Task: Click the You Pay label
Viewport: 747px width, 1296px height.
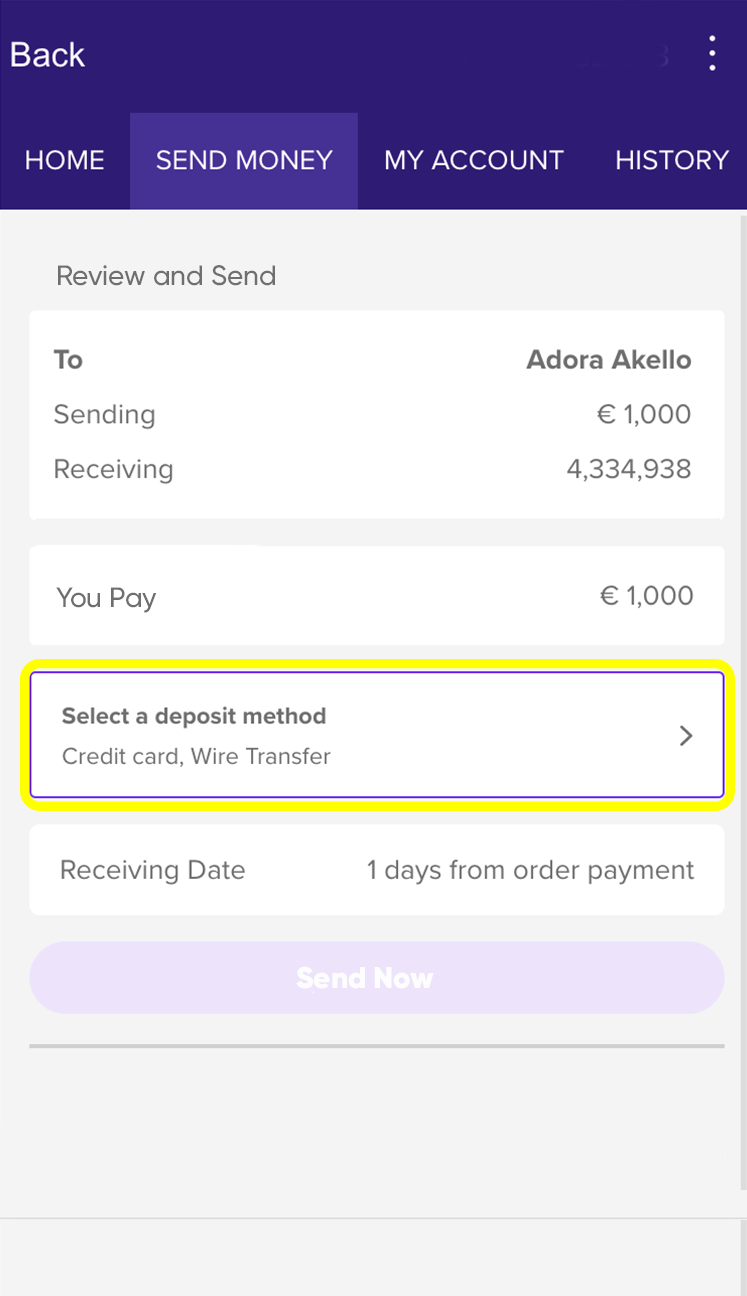Action: [x=106, y=598]
